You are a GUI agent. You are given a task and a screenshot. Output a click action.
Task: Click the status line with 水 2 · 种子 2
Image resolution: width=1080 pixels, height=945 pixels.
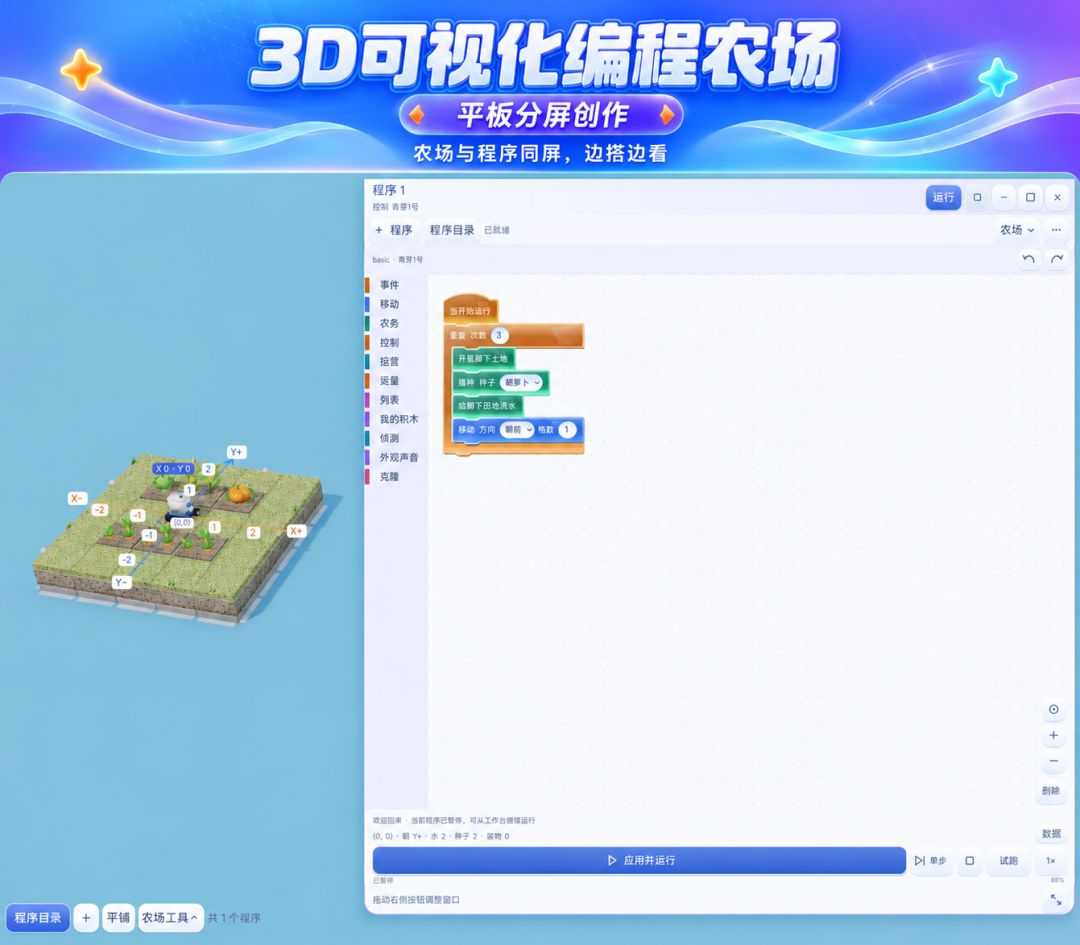coord(441,836)
